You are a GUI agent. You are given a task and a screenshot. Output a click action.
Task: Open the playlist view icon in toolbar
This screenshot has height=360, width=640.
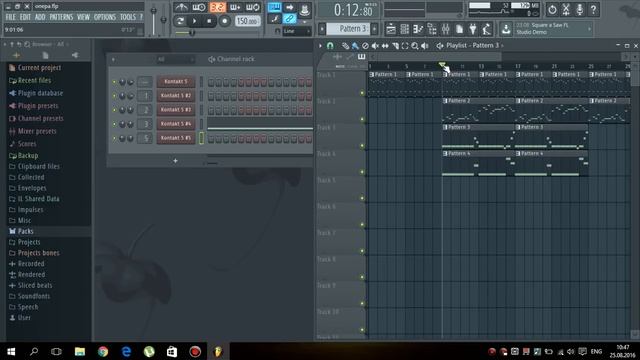[391, 29]
